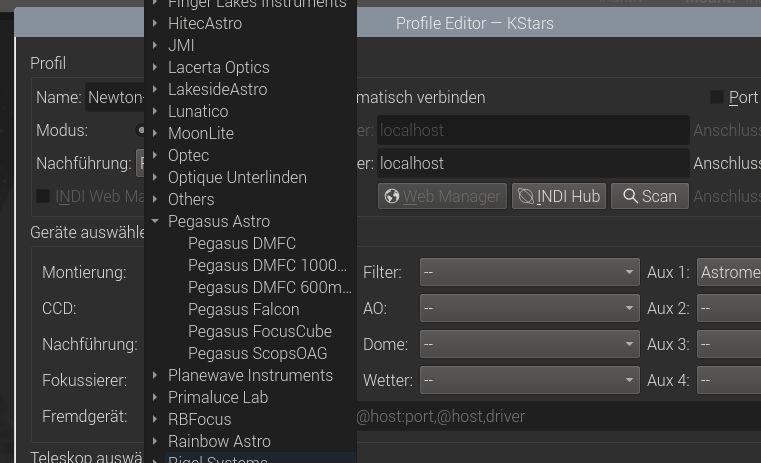The width and height of the screenshot is (761, 463).
Task: Expand the Primaluce Lab group
Action: coord(155,397)
